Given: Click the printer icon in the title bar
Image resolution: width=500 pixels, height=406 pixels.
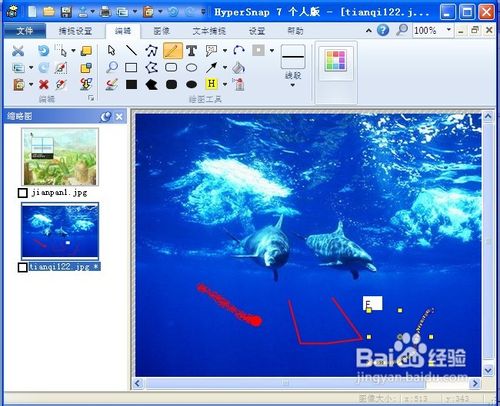Looking at the screenshot, I should tap(105, 12).
